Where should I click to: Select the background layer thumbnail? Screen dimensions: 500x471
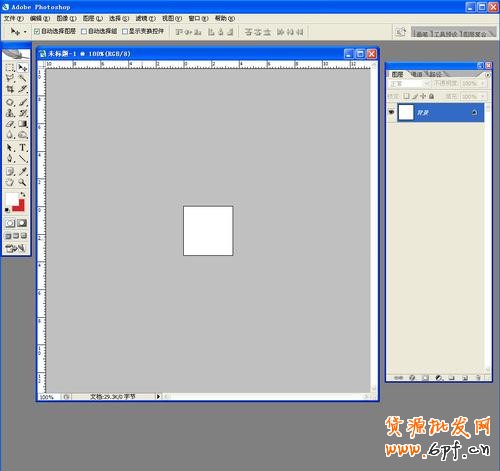tap(406, 112)
